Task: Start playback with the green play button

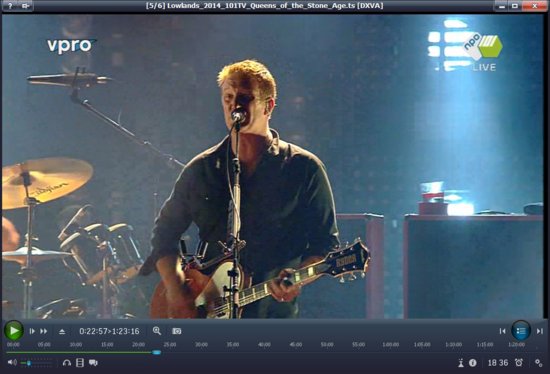Action: point(14,330)
